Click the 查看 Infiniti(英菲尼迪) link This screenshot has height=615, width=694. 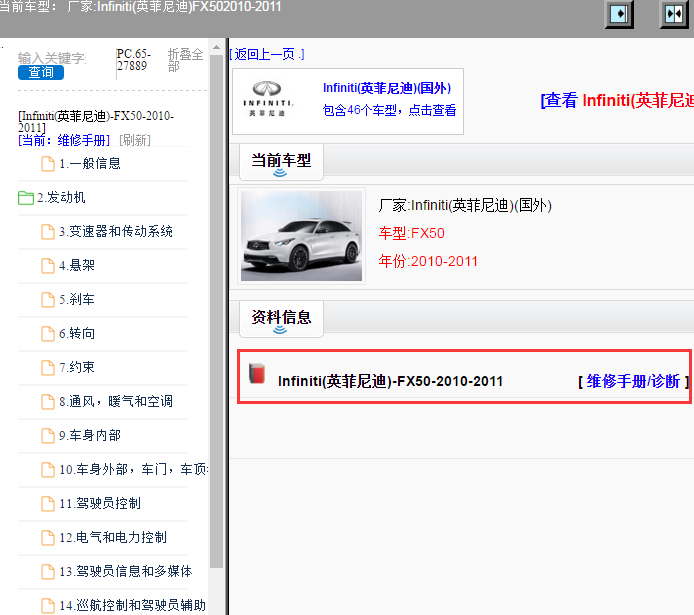(x=617, y=100)
